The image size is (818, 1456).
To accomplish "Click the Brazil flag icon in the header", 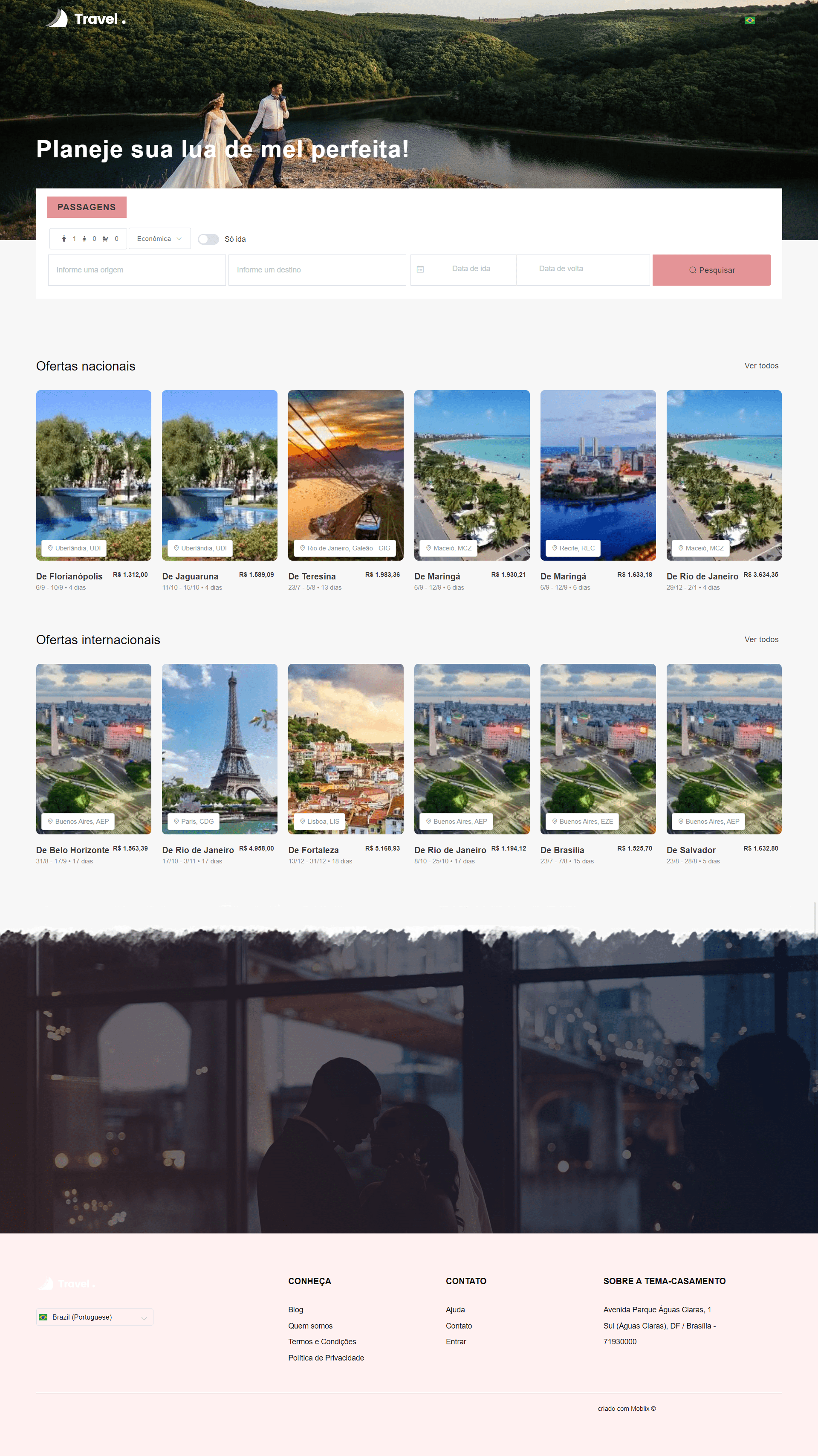I will (750, 20).
